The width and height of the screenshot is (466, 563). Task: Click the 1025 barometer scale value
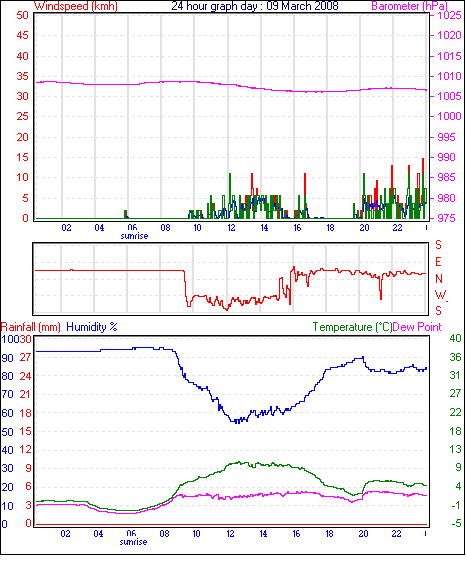pyautogui.click(x=449, y=15)
